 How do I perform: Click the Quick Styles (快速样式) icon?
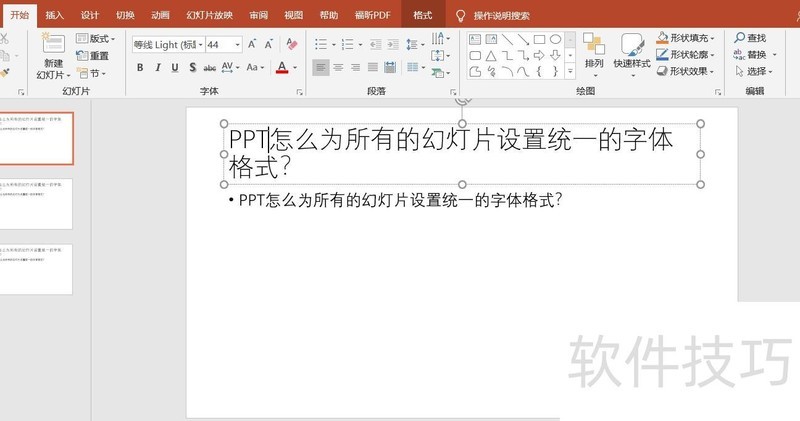(x=632, y=52)
